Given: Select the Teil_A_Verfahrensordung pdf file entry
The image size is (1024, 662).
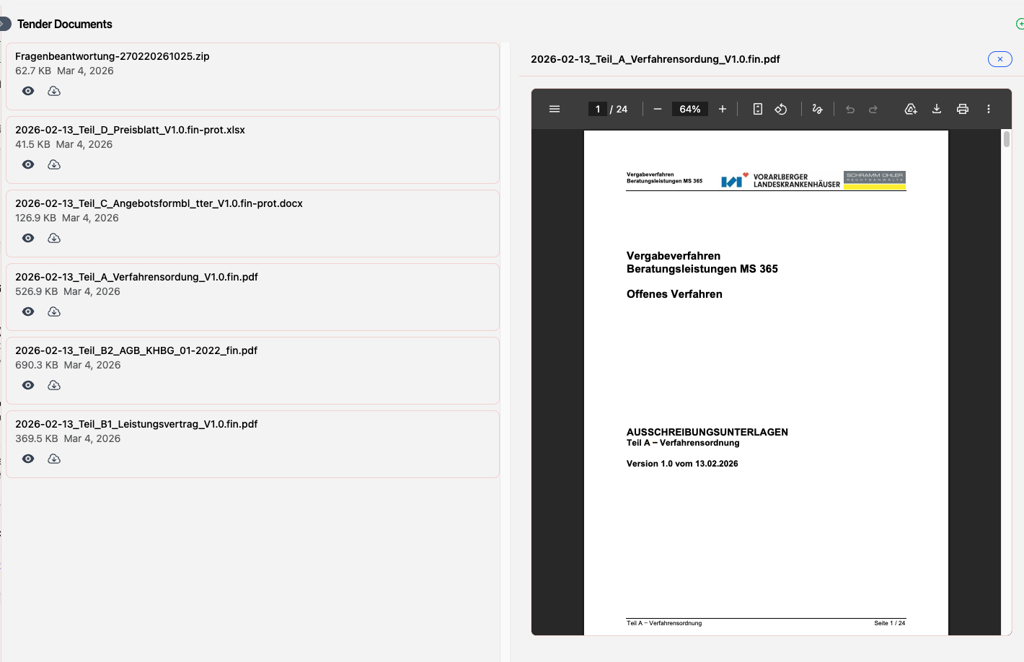Looking at the screenshot, I should click(136, 277).
